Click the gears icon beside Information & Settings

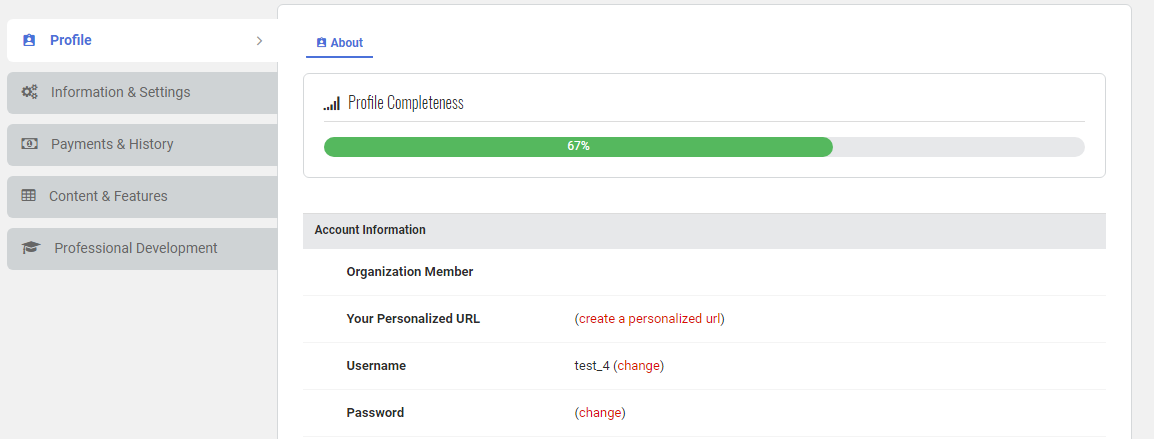point(30,92)
